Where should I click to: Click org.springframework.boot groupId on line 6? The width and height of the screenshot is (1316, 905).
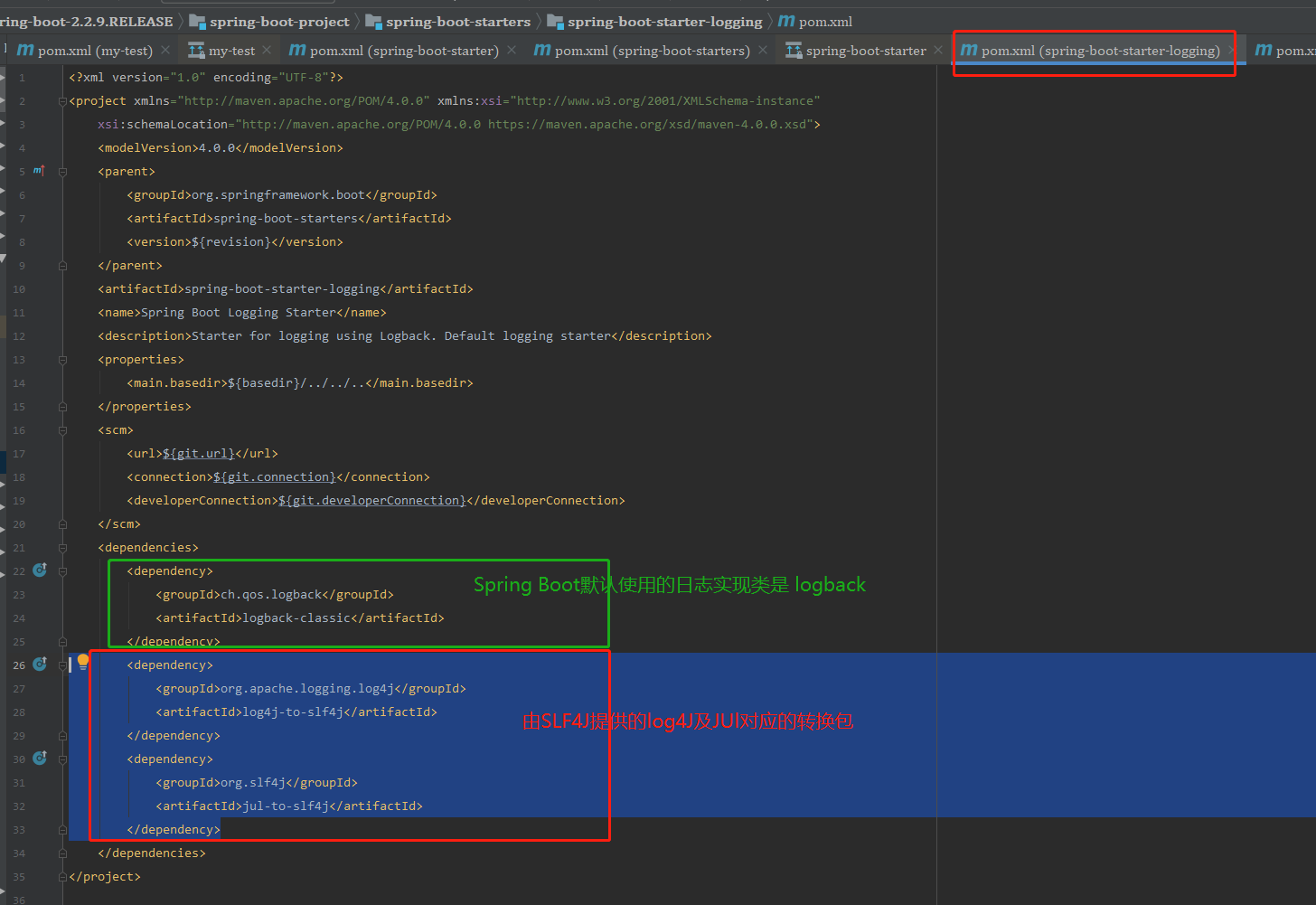click(x=278, y=194)
